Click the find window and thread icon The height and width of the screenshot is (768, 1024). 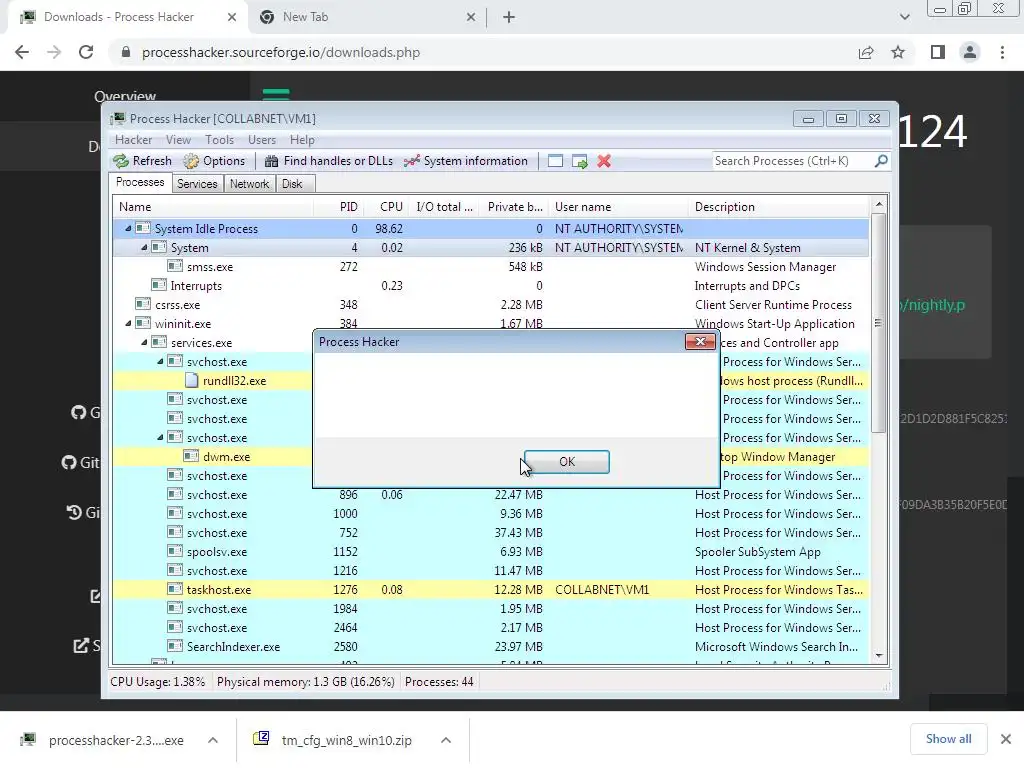pyautogui.click(x=579, y=161)
